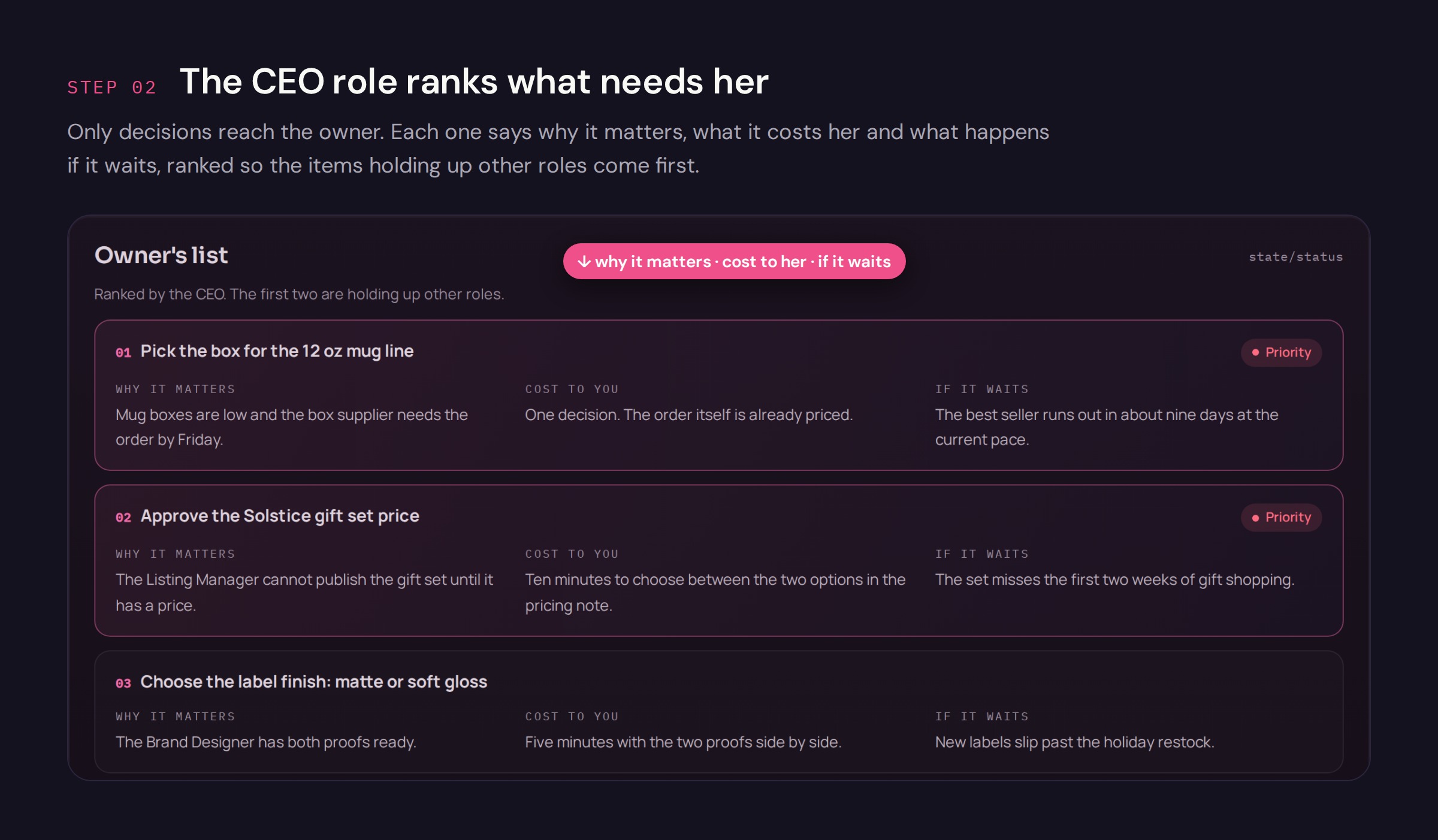Click the pink 'why it matters' pill
Screen dimensions: 1438x840
pos(734,261)
